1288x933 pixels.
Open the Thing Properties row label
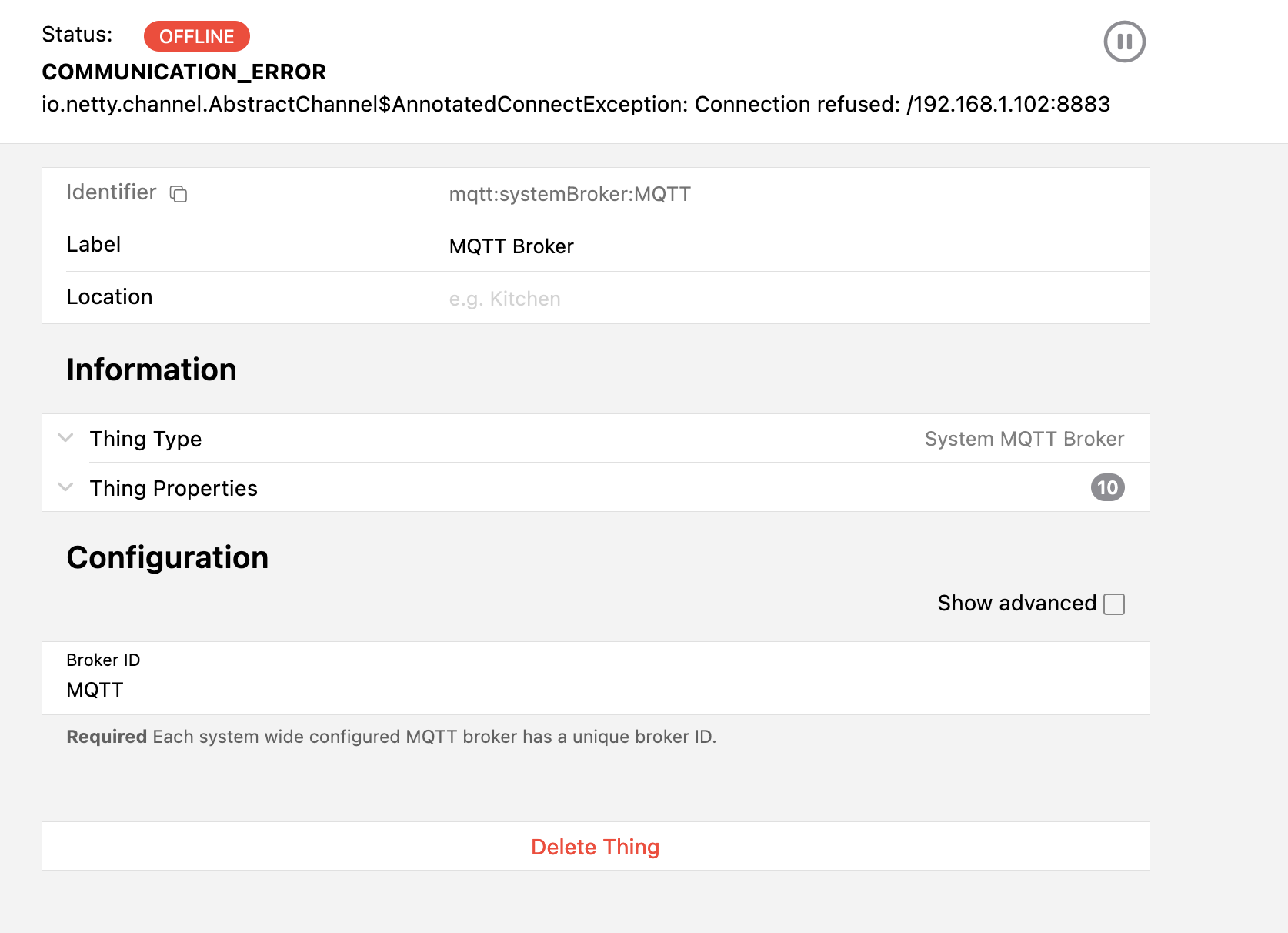pos(174,488)
